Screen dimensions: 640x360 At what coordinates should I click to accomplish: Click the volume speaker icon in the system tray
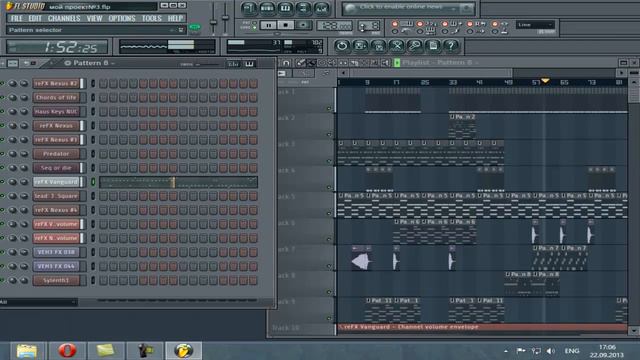point(551,351)
